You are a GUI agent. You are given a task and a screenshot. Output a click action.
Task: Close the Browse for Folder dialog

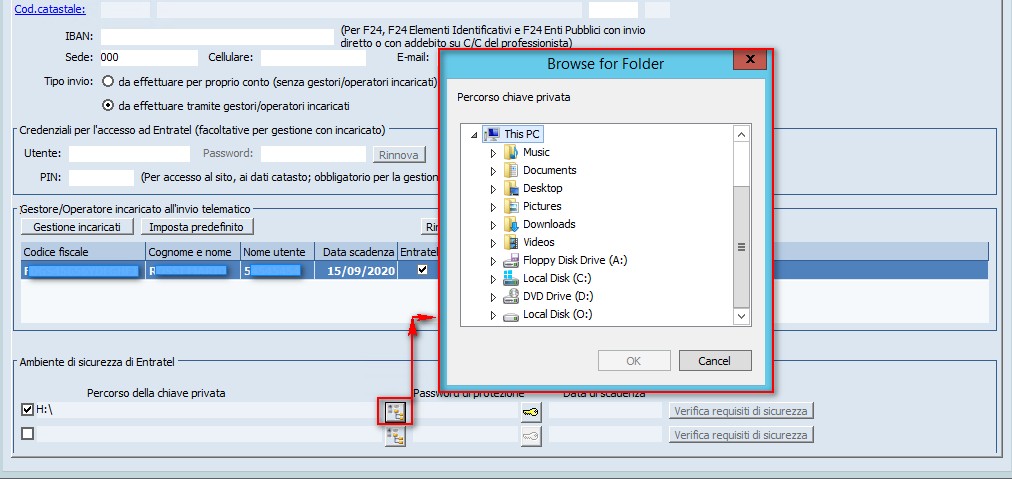(749, 59)
